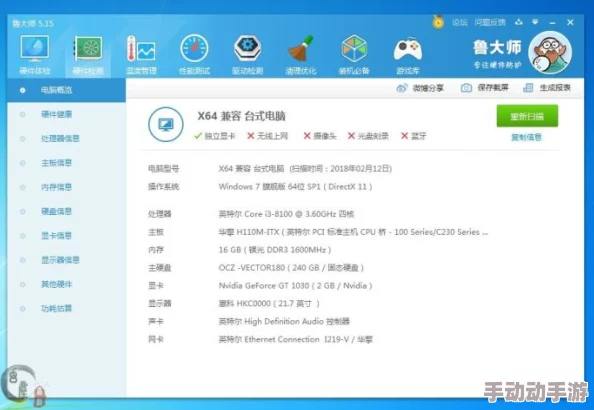Click the Core i3-8100 processor value
This screenshot has width=594, height=410.
(x=286, y=214)
